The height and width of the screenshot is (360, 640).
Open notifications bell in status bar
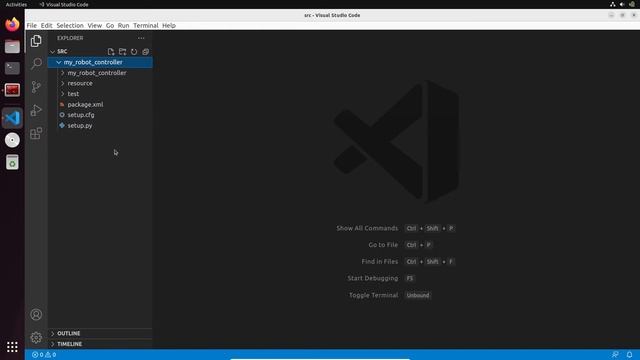tap(629, 355)
